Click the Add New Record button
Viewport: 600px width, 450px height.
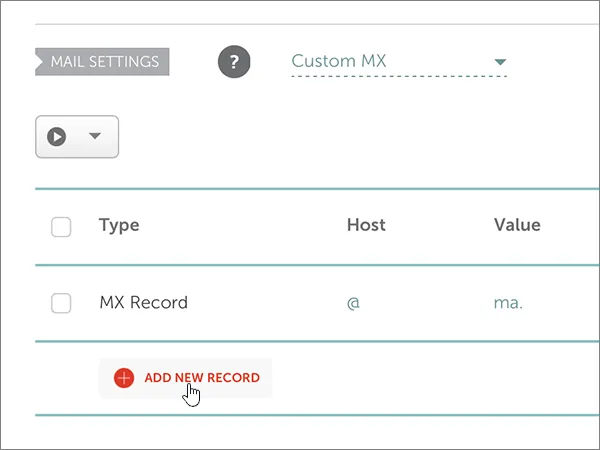(186, 378)
